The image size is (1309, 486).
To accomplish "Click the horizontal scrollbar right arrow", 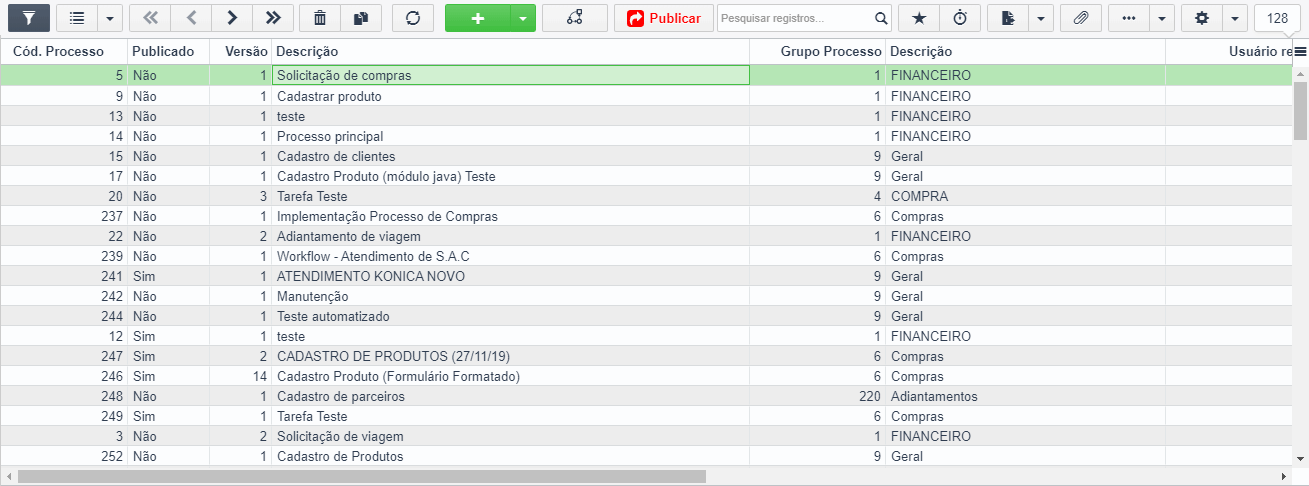I will coord(1284,477).
